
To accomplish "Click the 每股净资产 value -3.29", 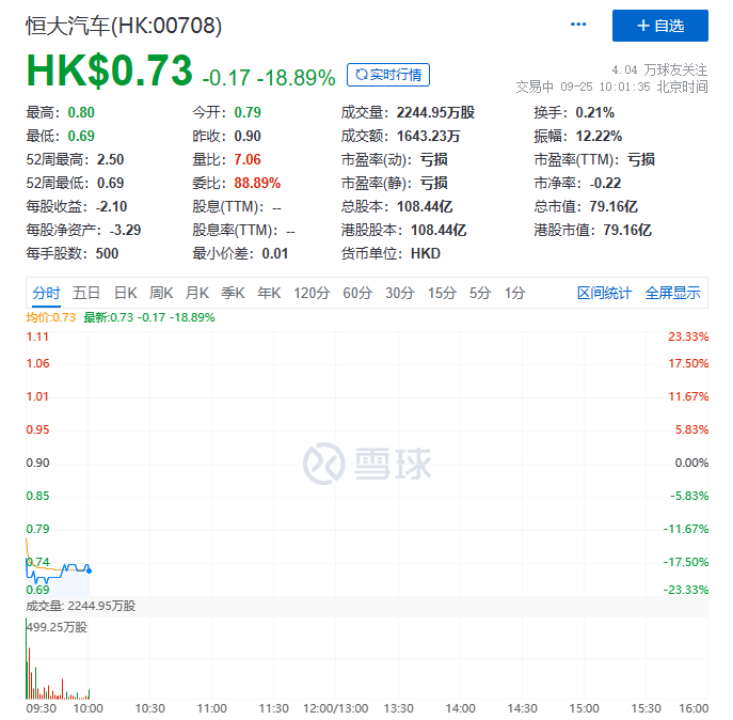I will point(125,230).
